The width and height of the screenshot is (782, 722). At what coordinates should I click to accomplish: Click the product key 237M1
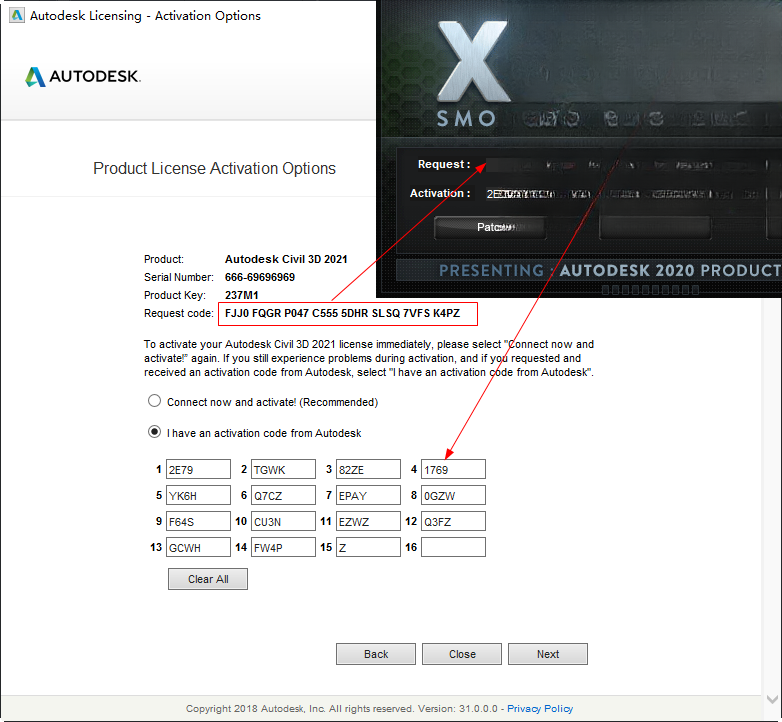coord(241,295)
